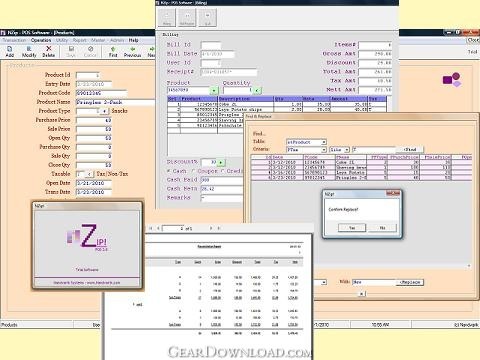Click the Product Name input field

tap(116, 102)
